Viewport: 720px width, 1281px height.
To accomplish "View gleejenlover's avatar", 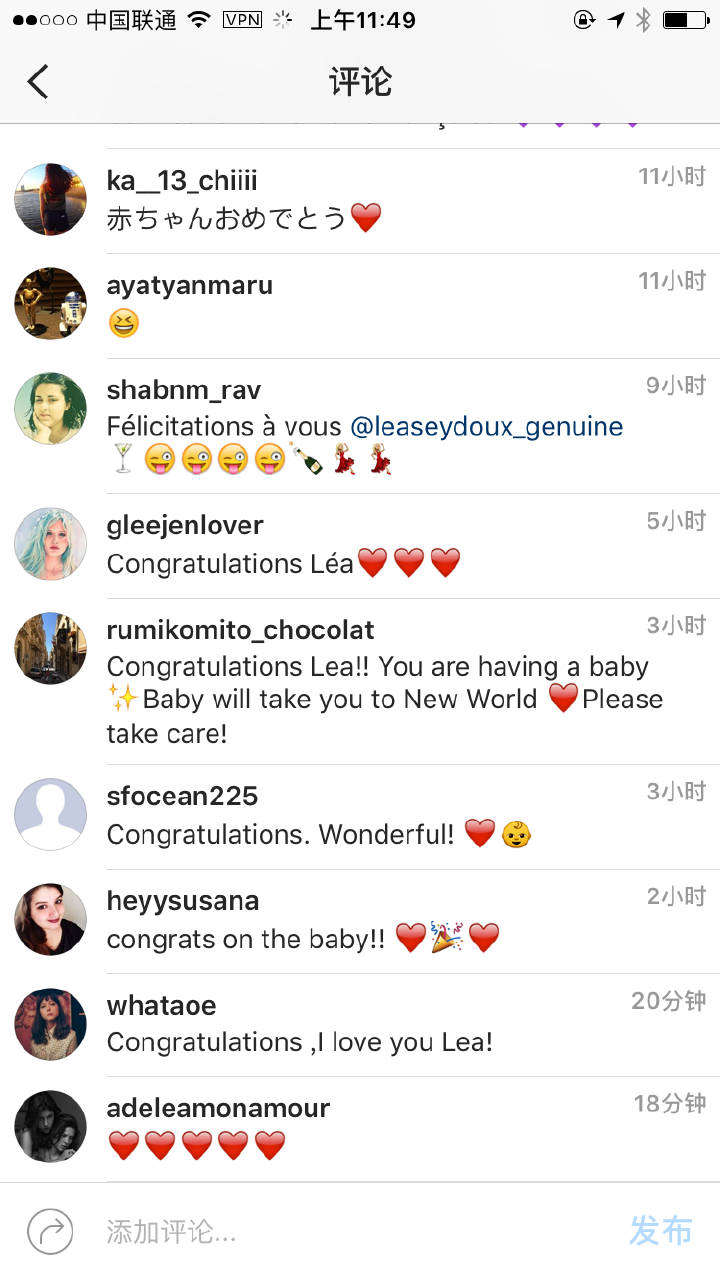I will tap(50, 543).
